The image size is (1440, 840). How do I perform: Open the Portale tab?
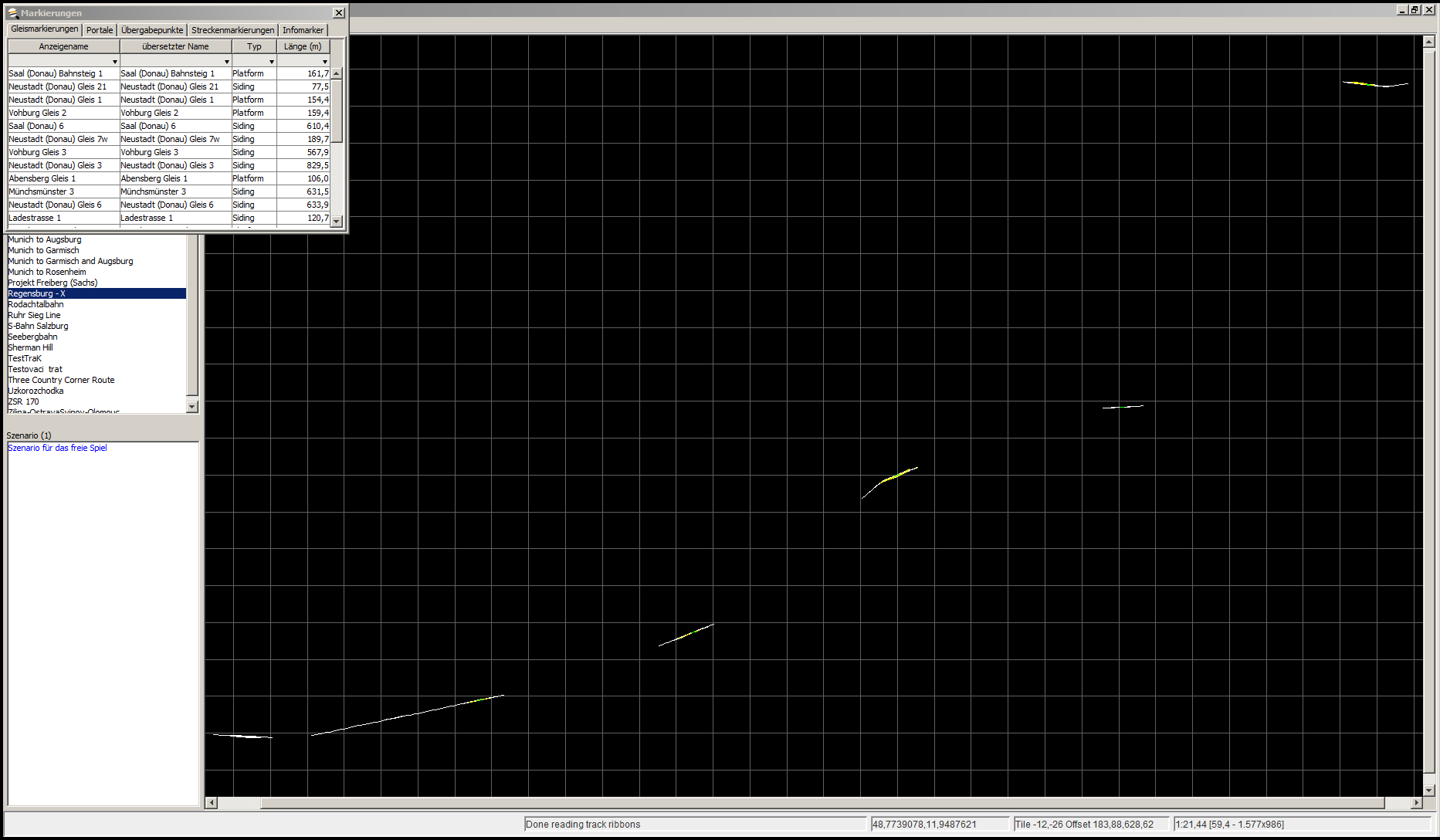pyautogui.click(x=100, y=30)
